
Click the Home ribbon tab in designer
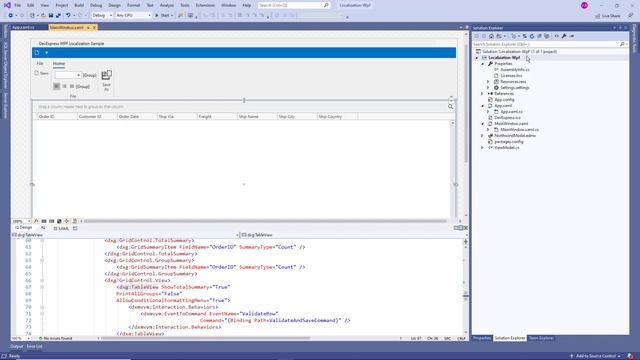59,64
